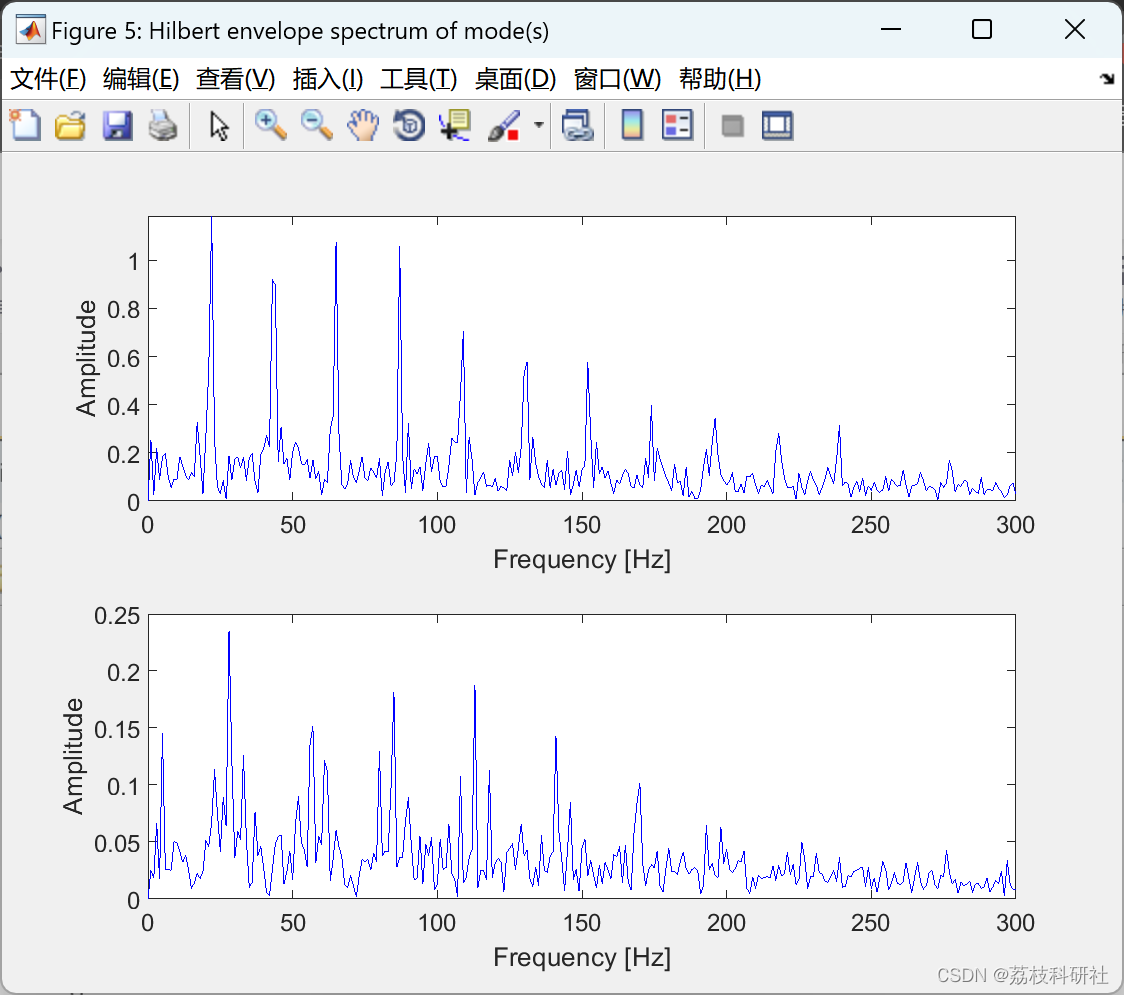Click the top plot's Amplitude axis label
The image size is (1124, 995).
(x=86, y=358)
